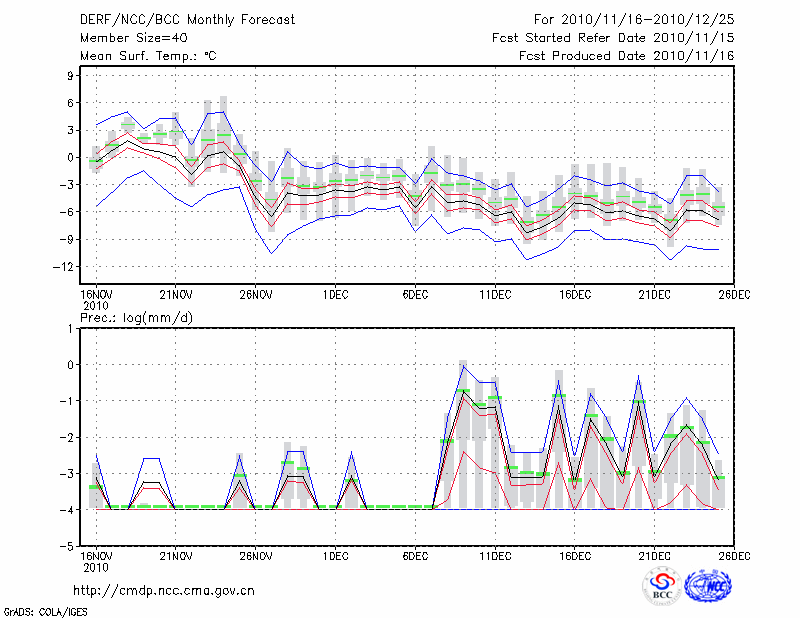This screenshot has height=618, width=800.
Task: Click the blue NCC logo icon
Action: (712, 587)
